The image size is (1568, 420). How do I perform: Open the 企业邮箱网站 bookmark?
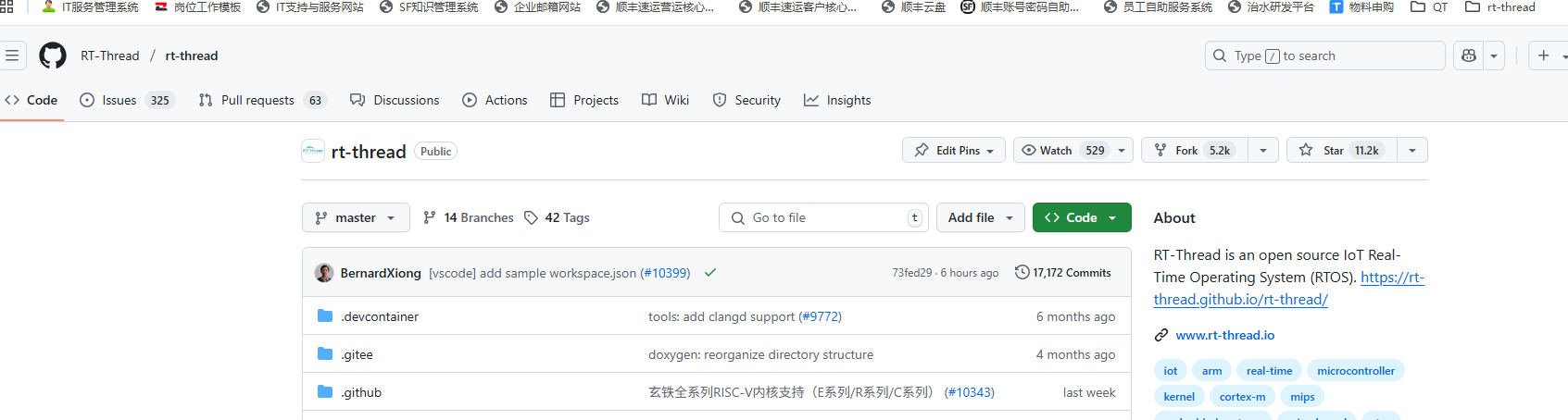pyautogui.click(x=538, y=6)
